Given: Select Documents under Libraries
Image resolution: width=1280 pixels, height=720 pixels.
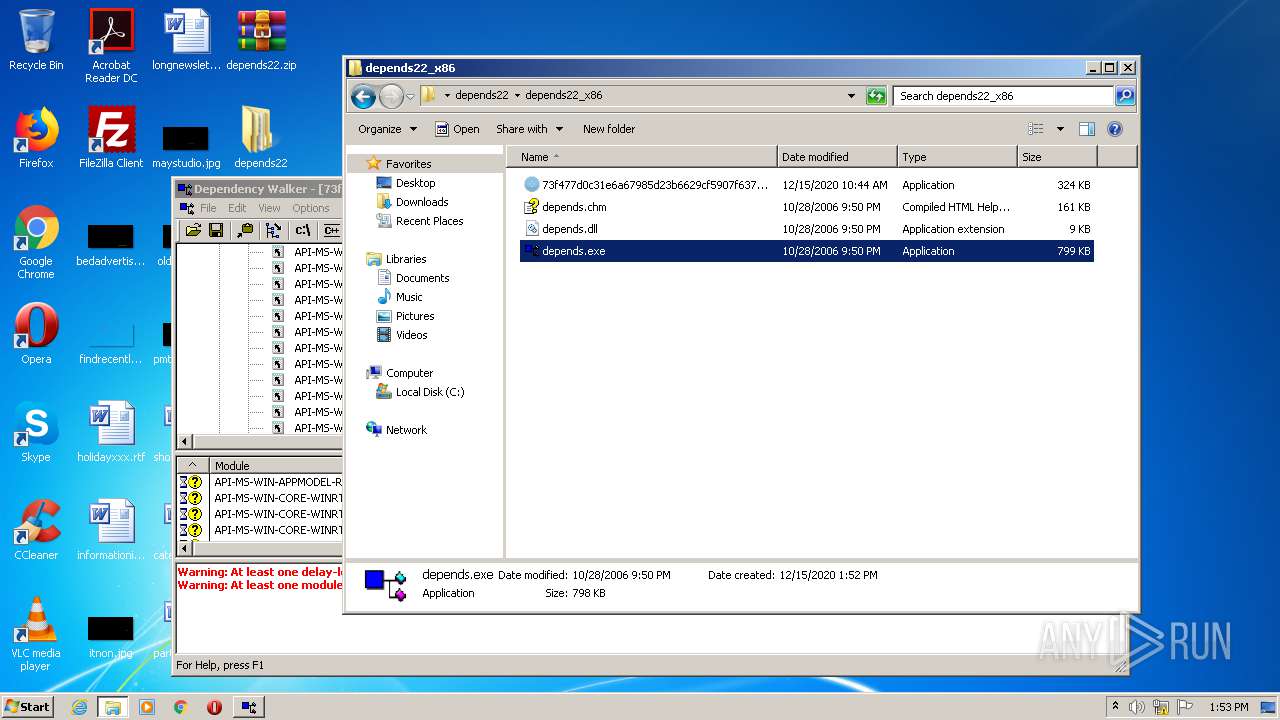Looking at the screenshot, I should (x=422, y=278).
